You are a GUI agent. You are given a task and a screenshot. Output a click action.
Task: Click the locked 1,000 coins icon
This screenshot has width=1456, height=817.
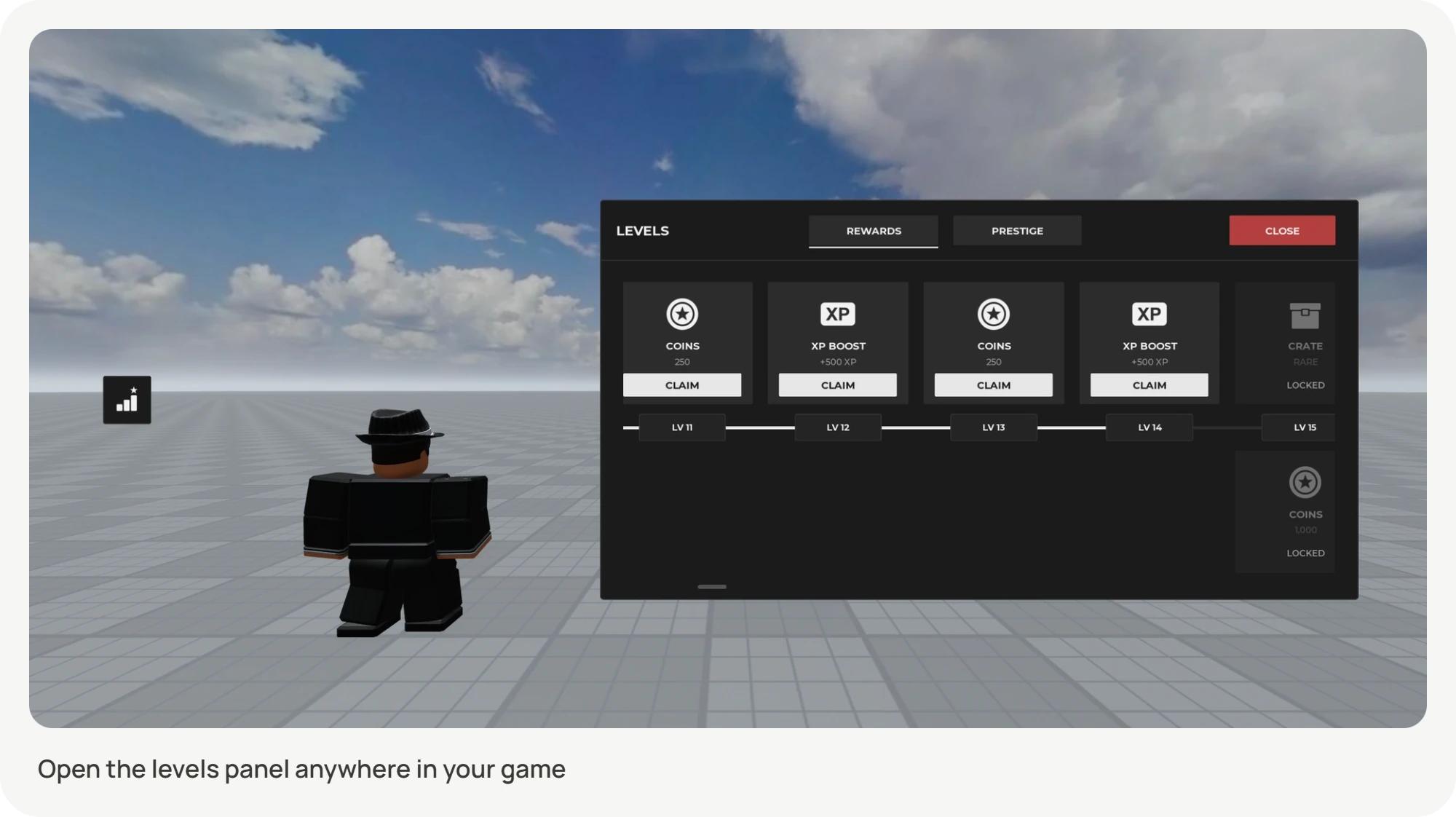[x=1305, y=482]
